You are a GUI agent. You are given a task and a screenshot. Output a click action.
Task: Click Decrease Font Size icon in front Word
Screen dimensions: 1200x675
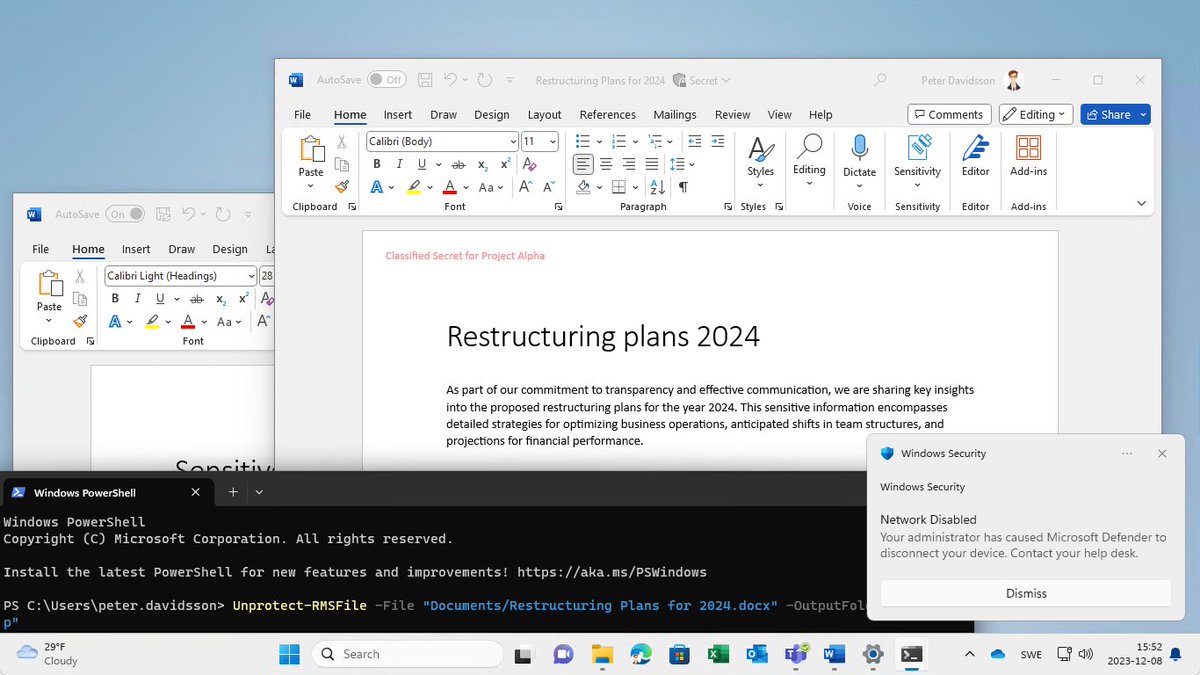548,187
